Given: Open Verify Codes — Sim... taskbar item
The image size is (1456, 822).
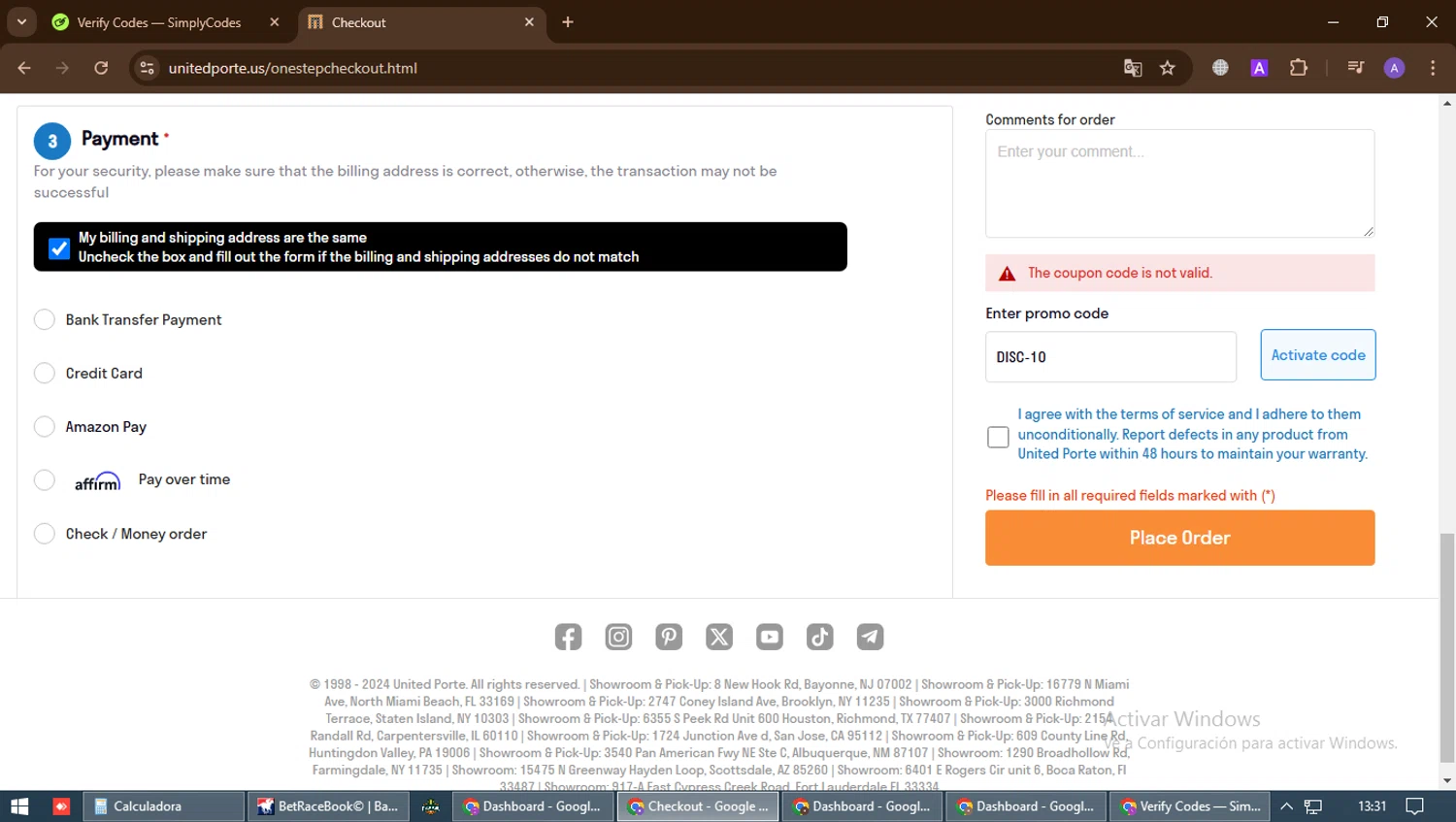Looking at the screenshot, I should [1191, 806].
